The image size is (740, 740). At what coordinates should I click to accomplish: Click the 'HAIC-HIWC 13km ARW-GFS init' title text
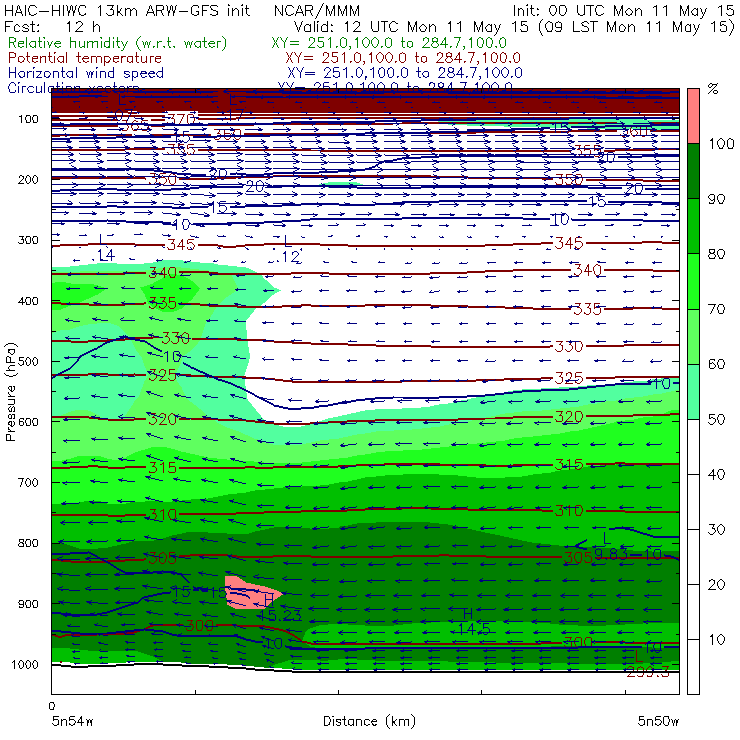[x=127, y=10]
